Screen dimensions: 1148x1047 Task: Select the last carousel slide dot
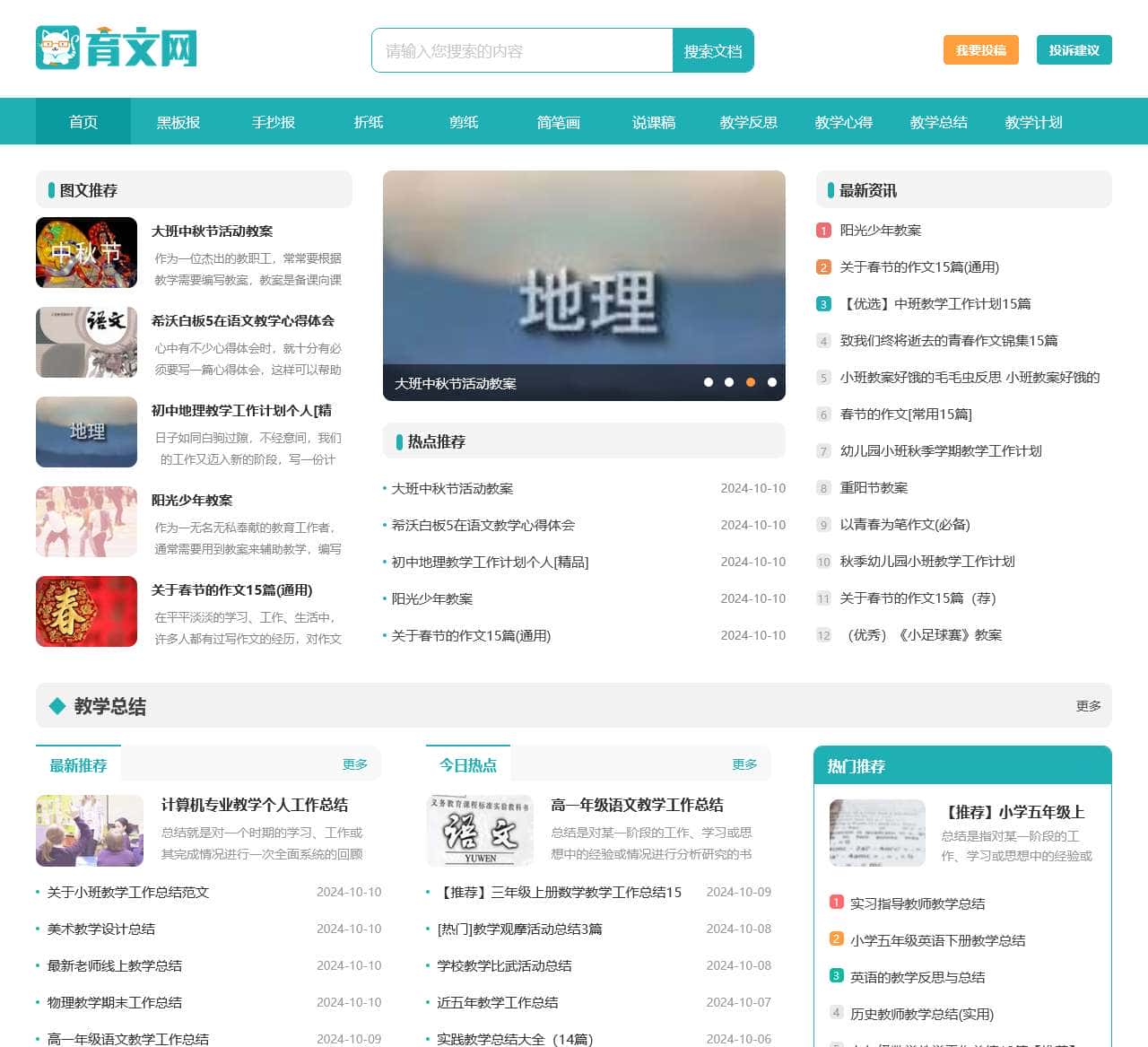tap(772, 382)
